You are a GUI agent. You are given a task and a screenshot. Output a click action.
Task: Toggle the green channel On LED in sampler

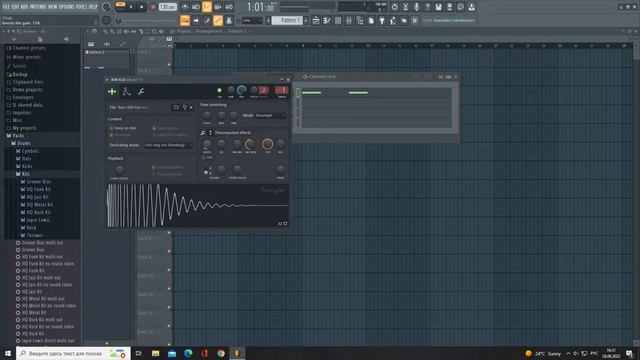(x=219, y=91)
